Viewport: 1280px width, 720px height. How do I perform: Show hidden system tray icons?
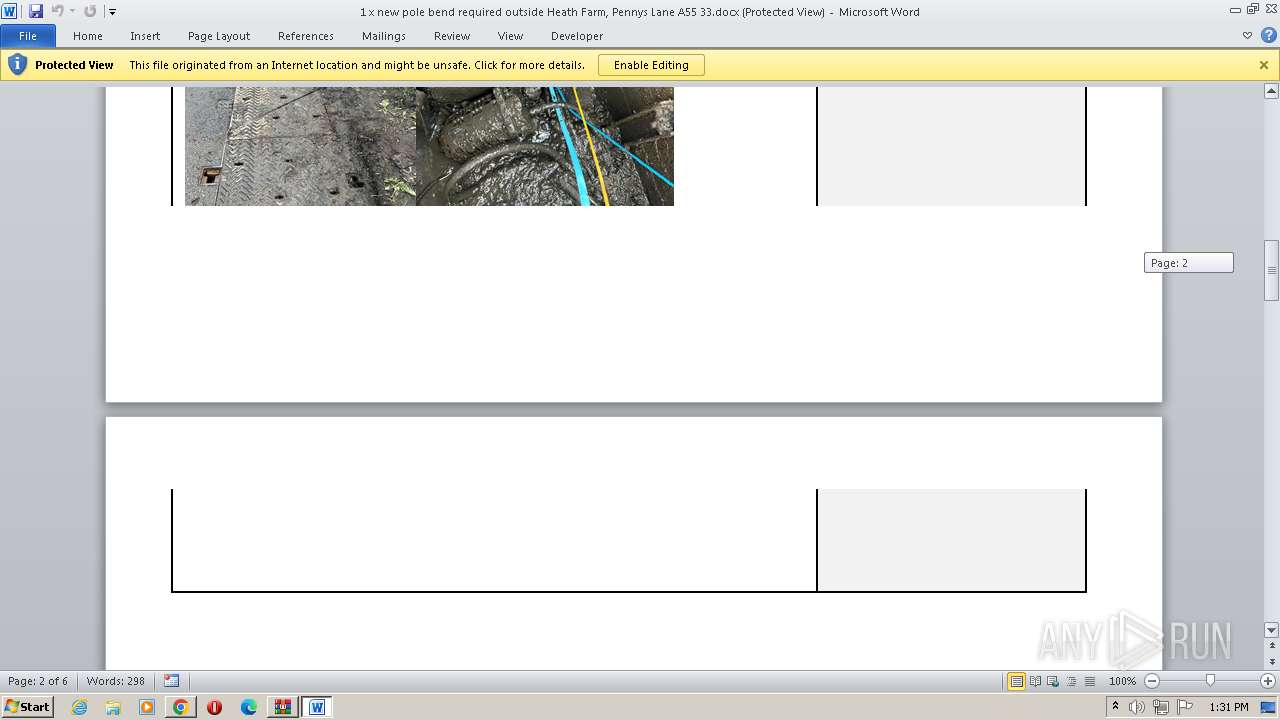click(1116, 707)
